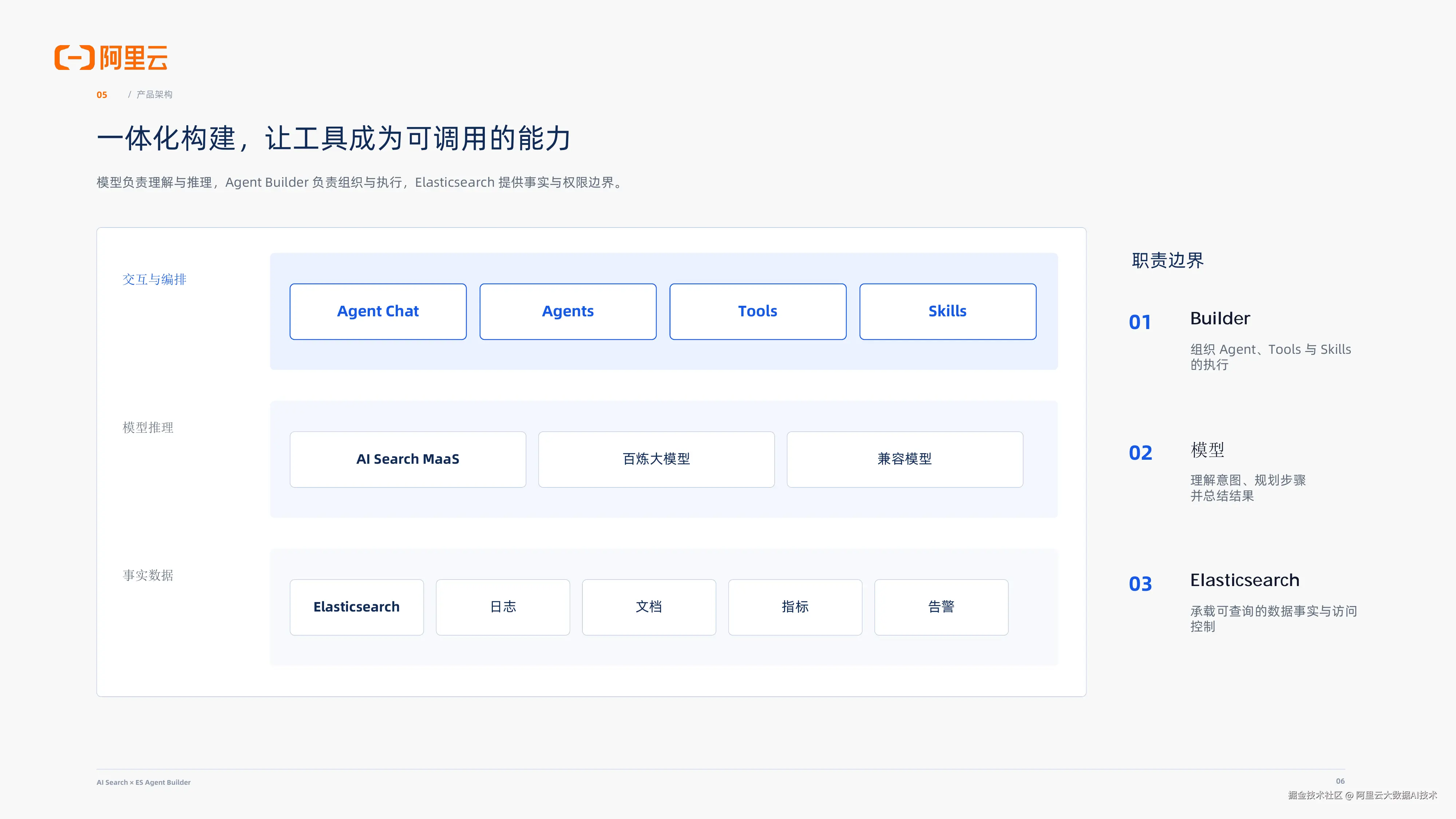Click the number 03 label

[x=1140, y=584]
